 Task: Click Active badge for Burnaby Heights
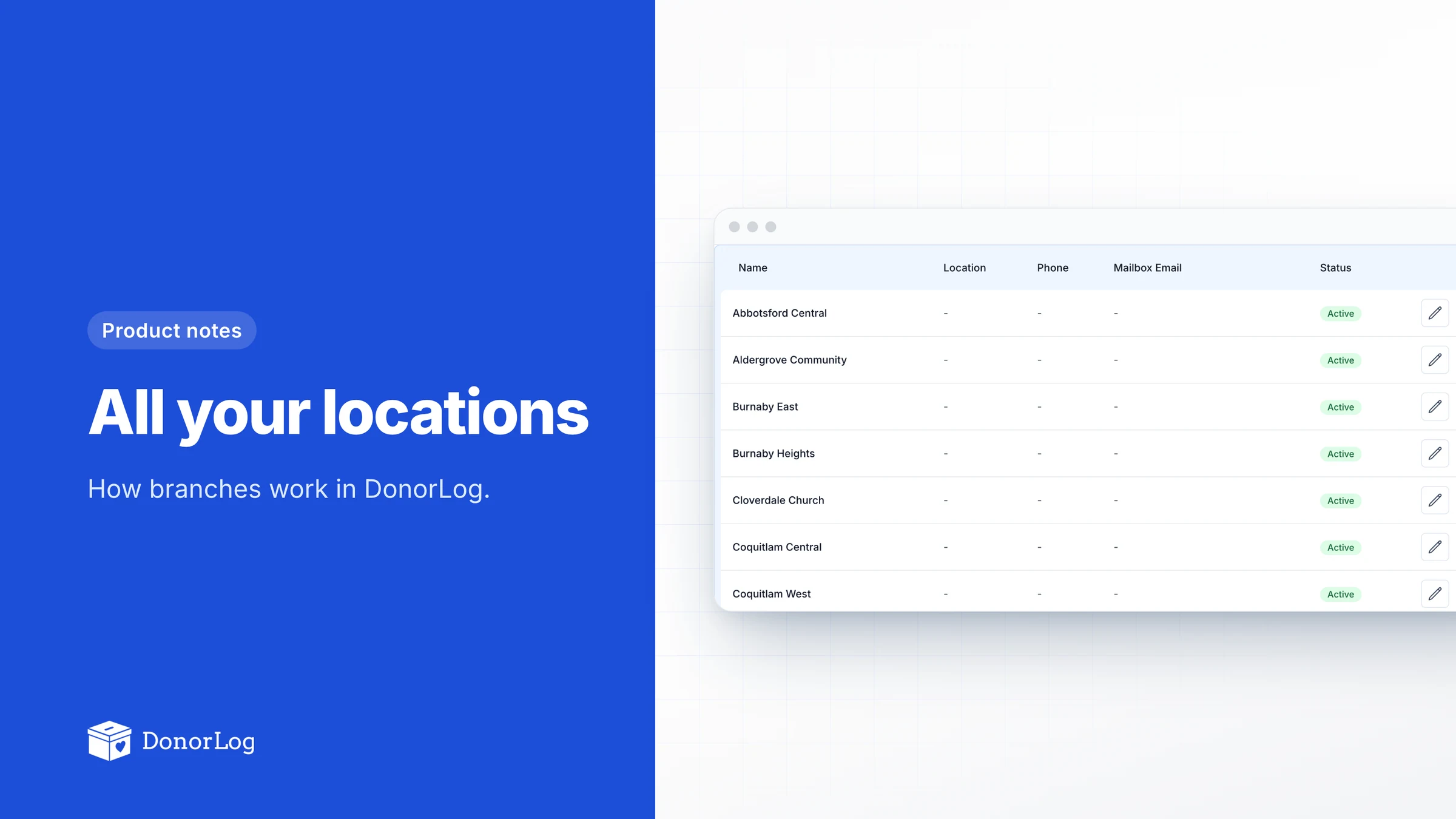point(1340,454)
